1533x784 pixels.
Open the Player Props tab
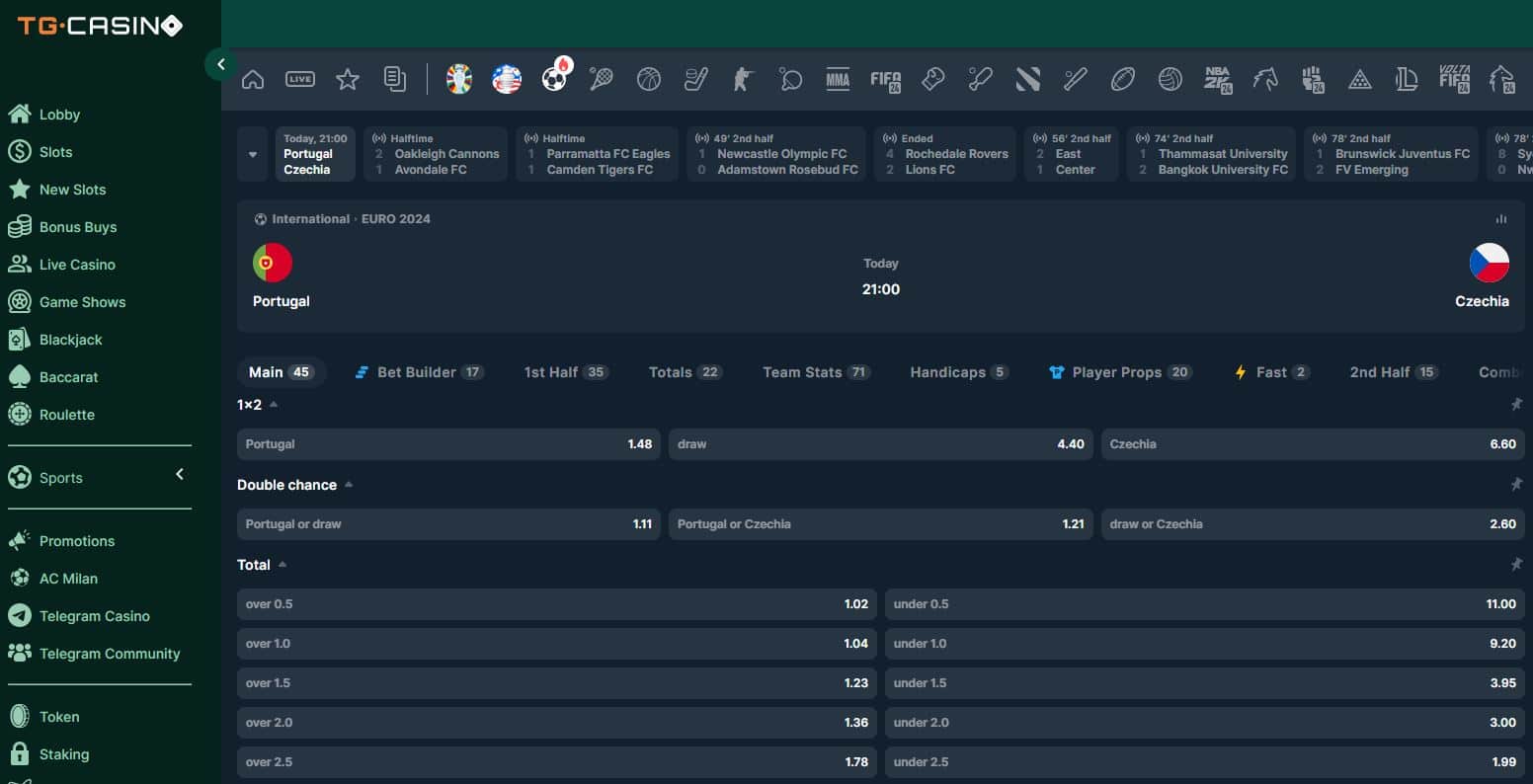[1120, 372]
